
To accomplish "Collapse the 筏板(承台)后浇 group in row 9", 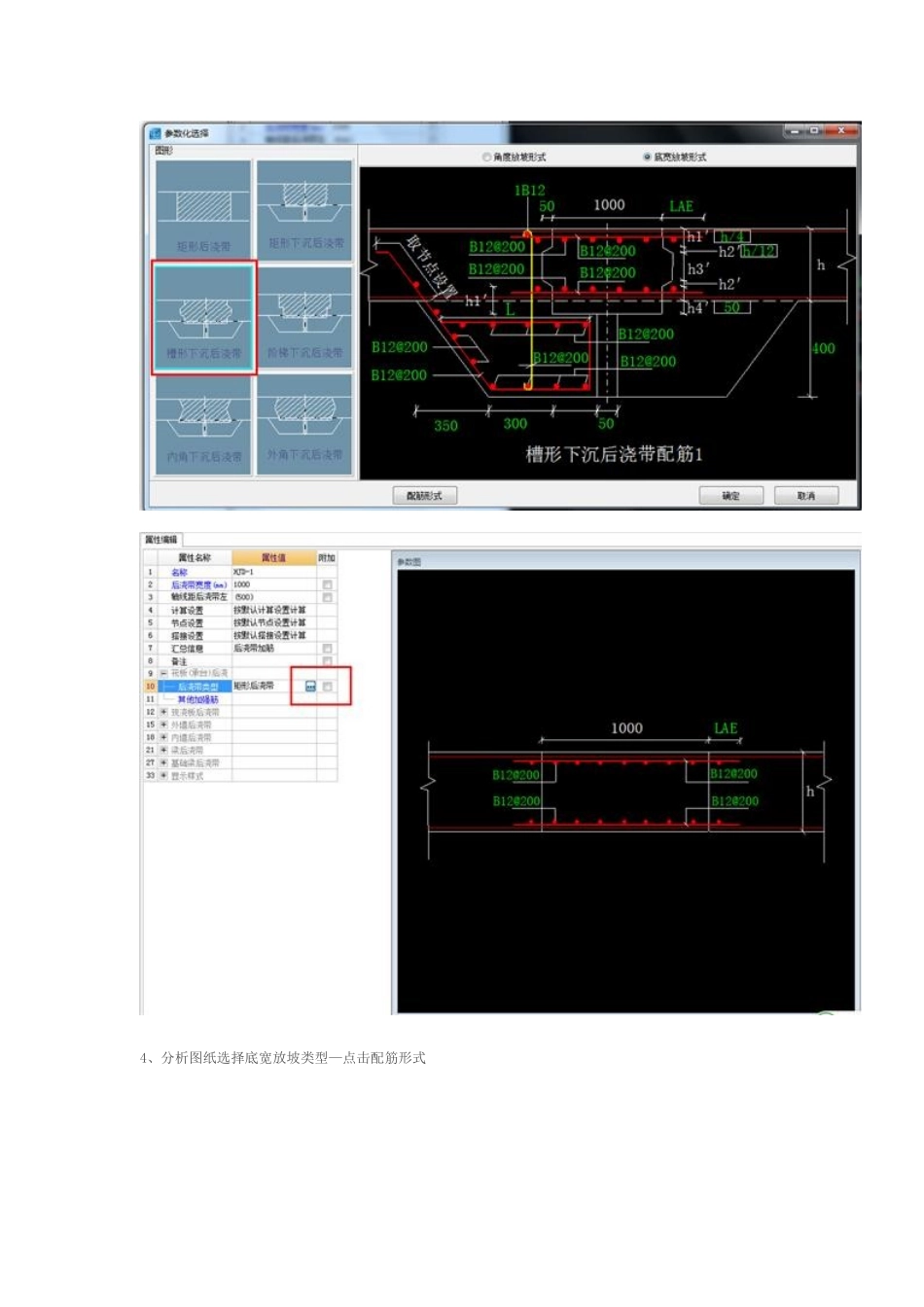I will coord(163,673).
